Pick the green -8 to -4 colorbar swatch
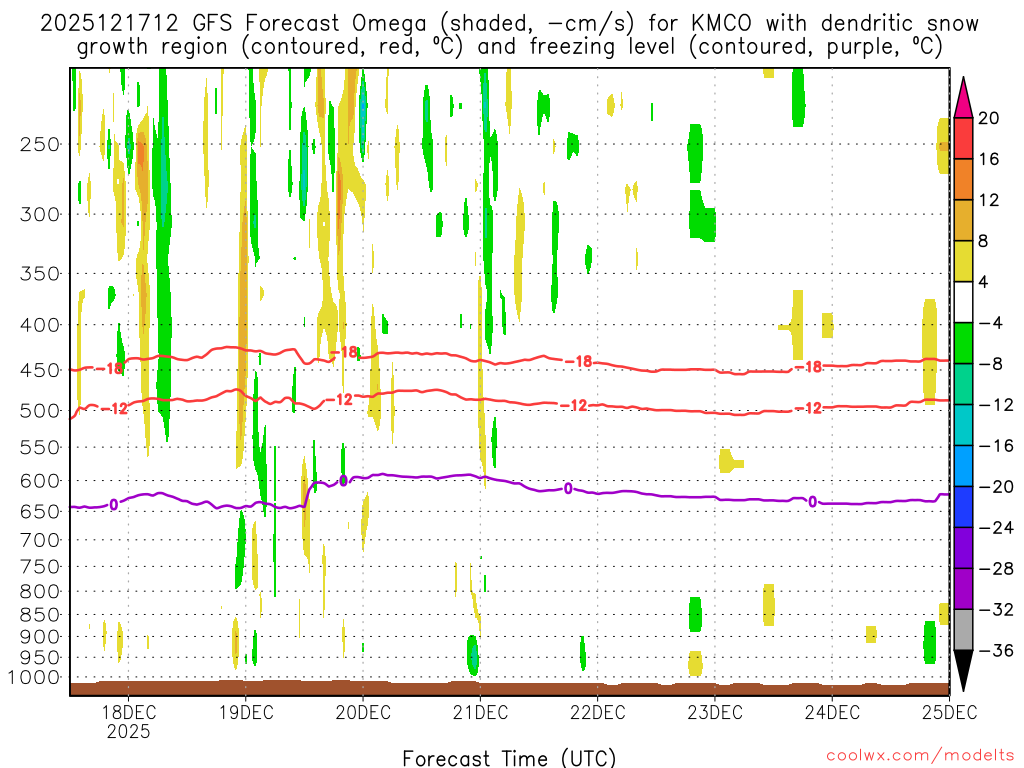Screen dimensions: 1024x768 tap(963, 344)
